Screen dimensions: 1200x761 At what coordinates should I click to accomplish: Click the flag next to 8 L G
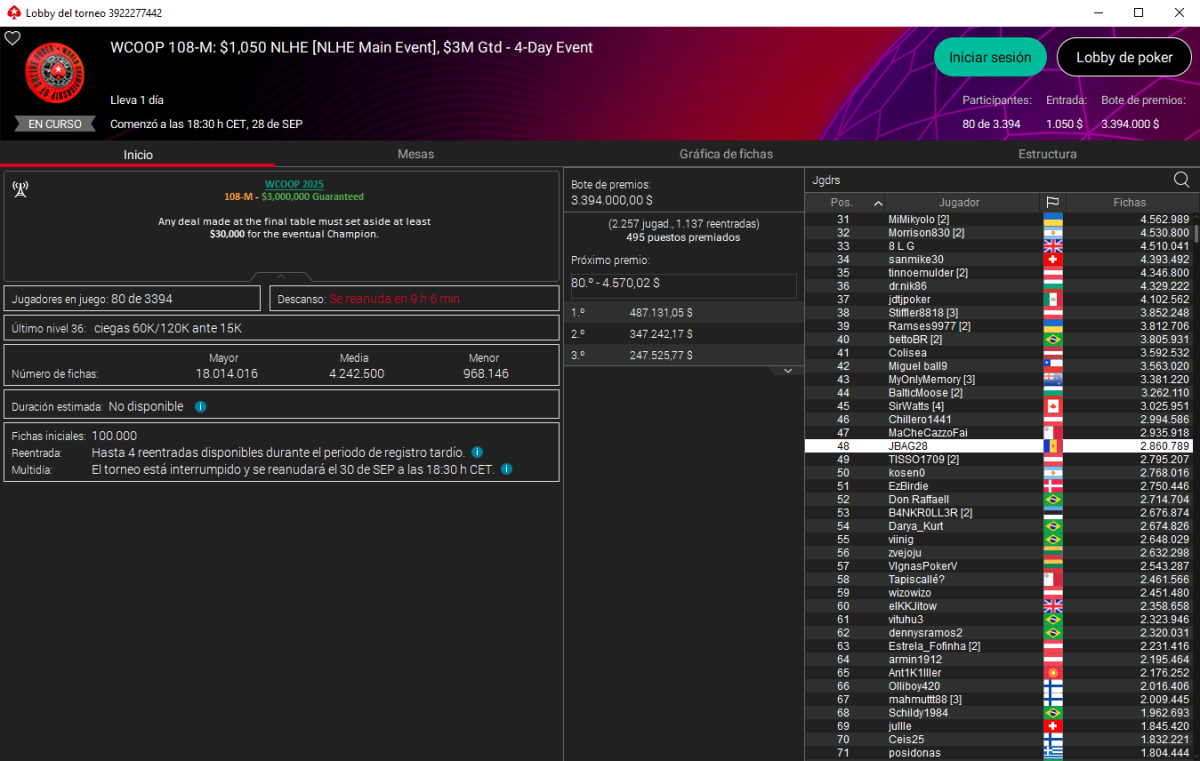tap(1052, 246)
